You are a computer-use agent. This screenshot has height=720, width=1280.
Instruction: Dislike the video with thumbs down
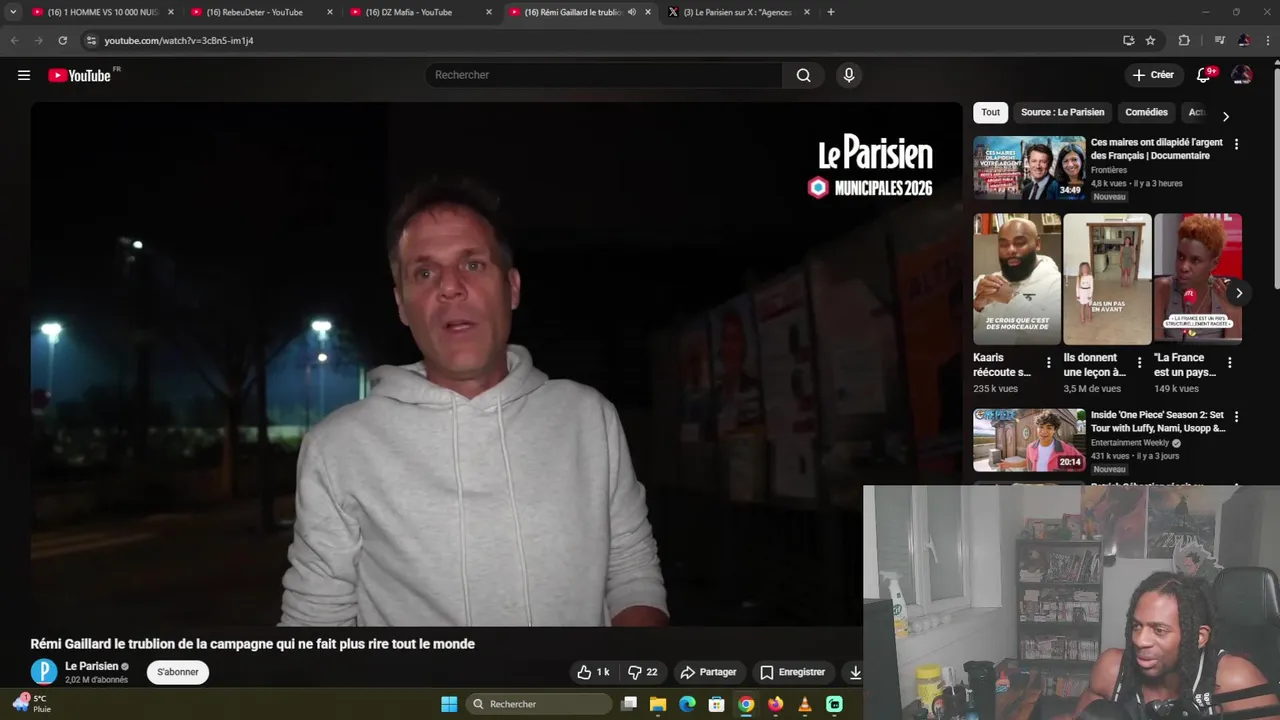point(642,672)
